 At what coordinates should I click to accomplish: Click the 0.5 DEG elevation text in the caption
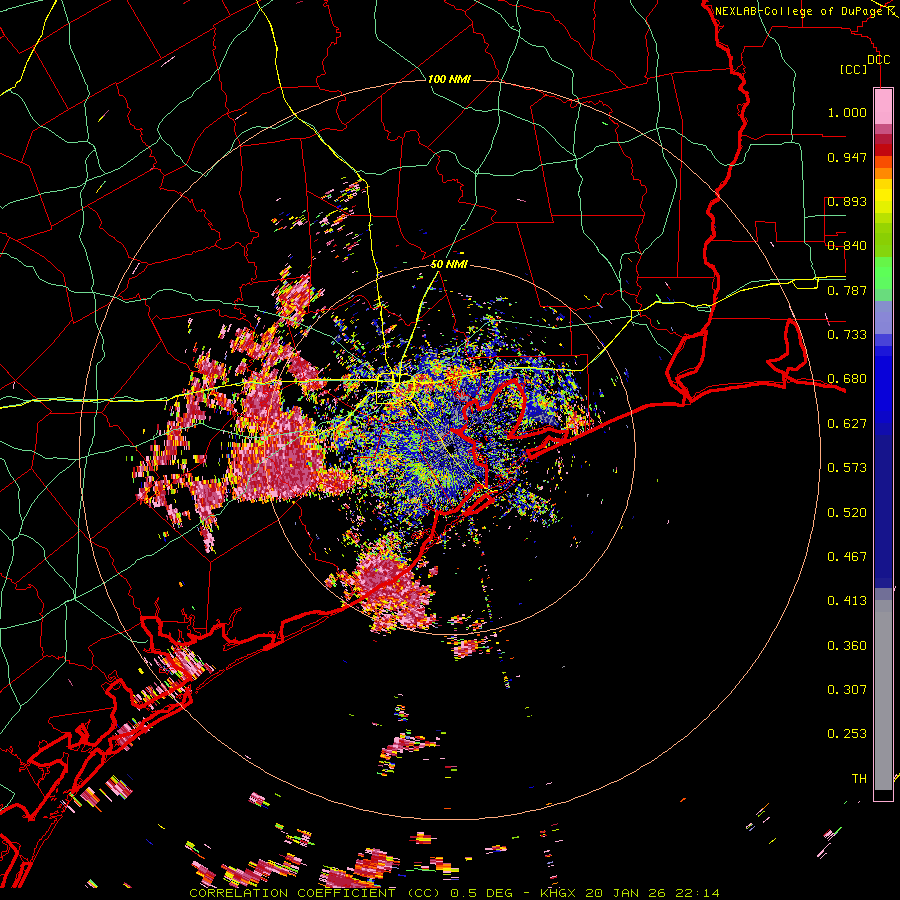[x=481, y=893]
